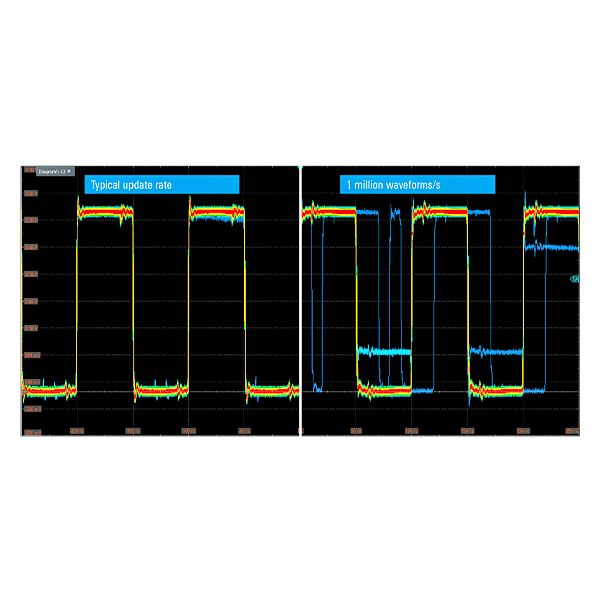
Task: Click the blue reduced-amplitude trace at far right
Action: click(x=553, y=245)
